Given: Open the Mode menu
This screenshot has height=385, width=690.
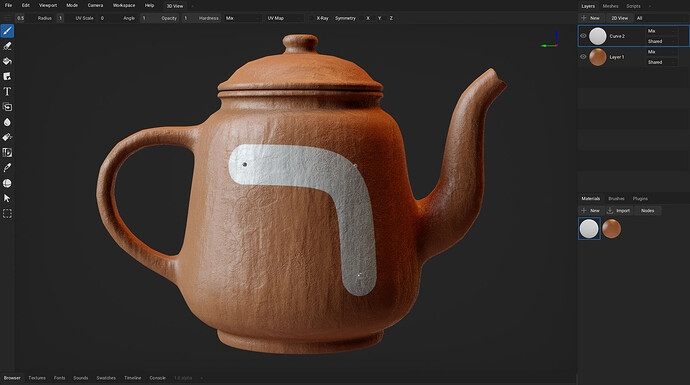Looking at the screenshot, I should (x=72, y=5).
